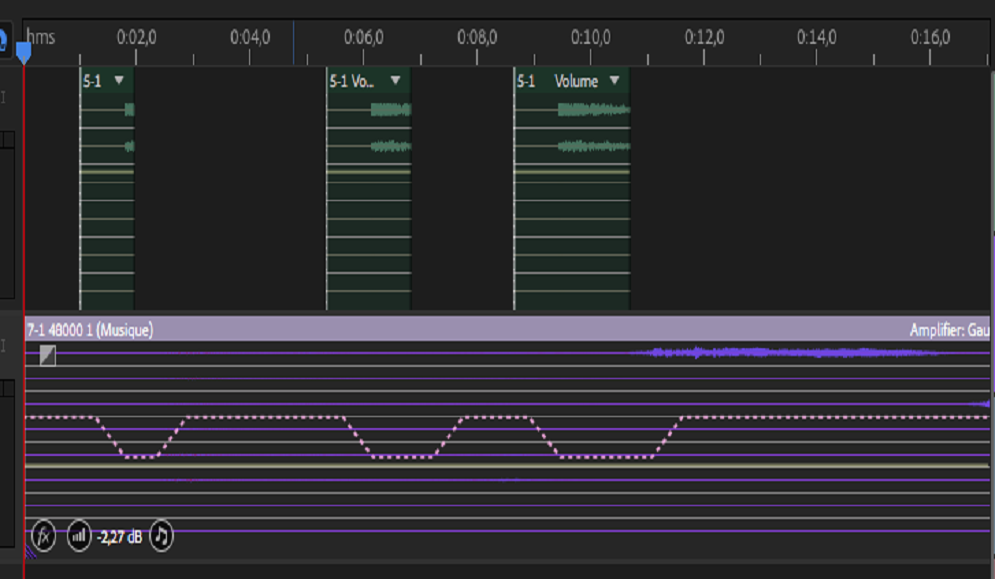Click the 0:12,0 mark on time ruler

pos(704,37)
